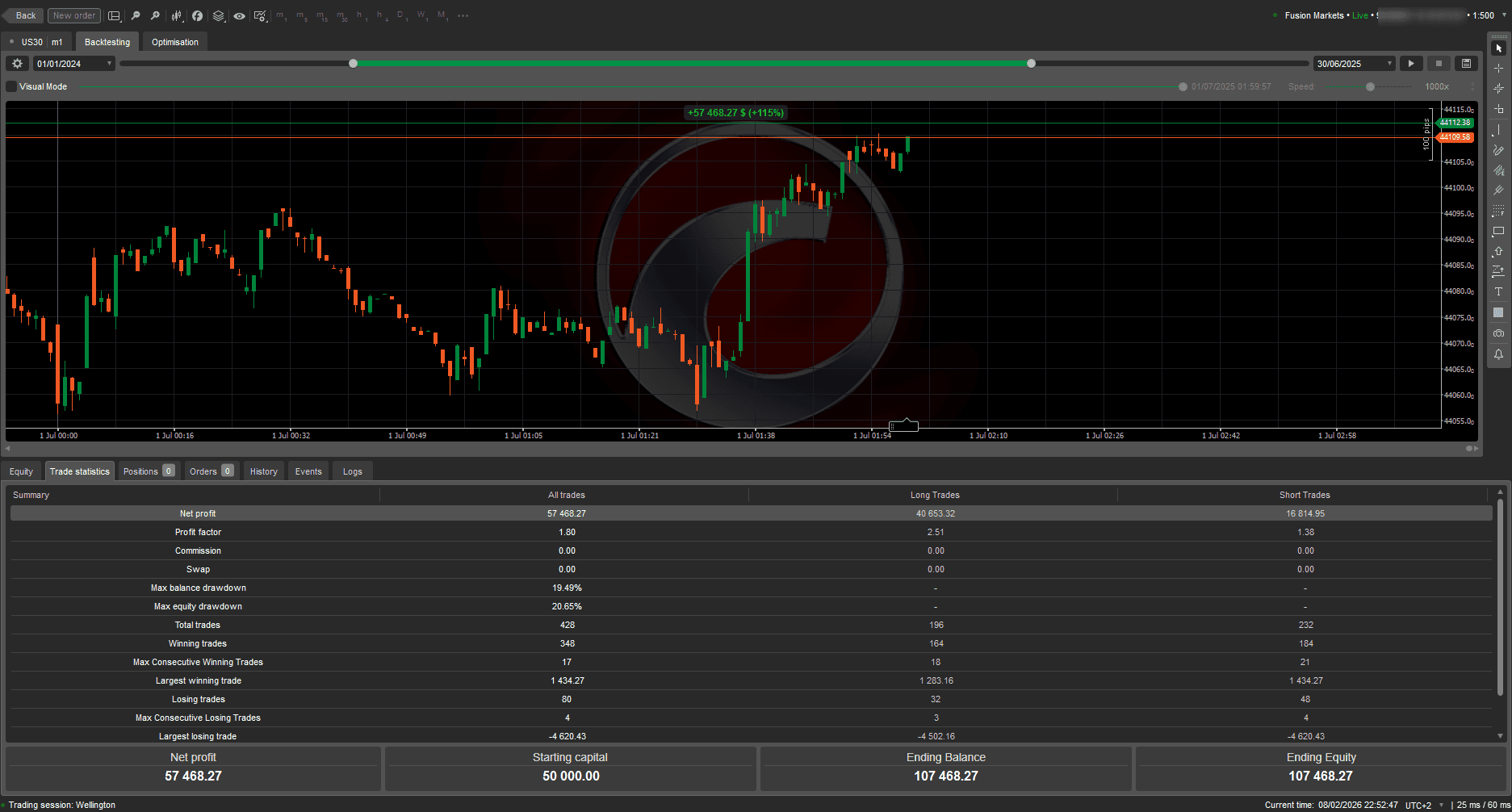This screenshot has height=812, width=1512.
Task: Open the 30/06/2025 end date dropdown
Action: tap(1353, 63)
